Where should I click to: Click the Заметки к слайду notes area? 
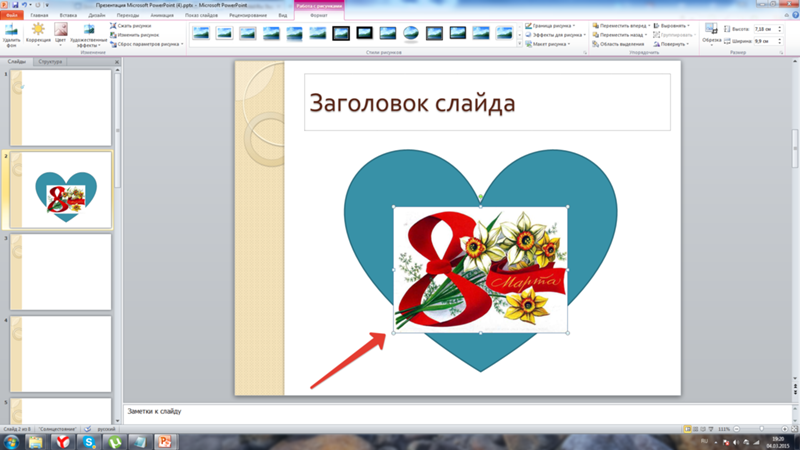tap(457, 411)
